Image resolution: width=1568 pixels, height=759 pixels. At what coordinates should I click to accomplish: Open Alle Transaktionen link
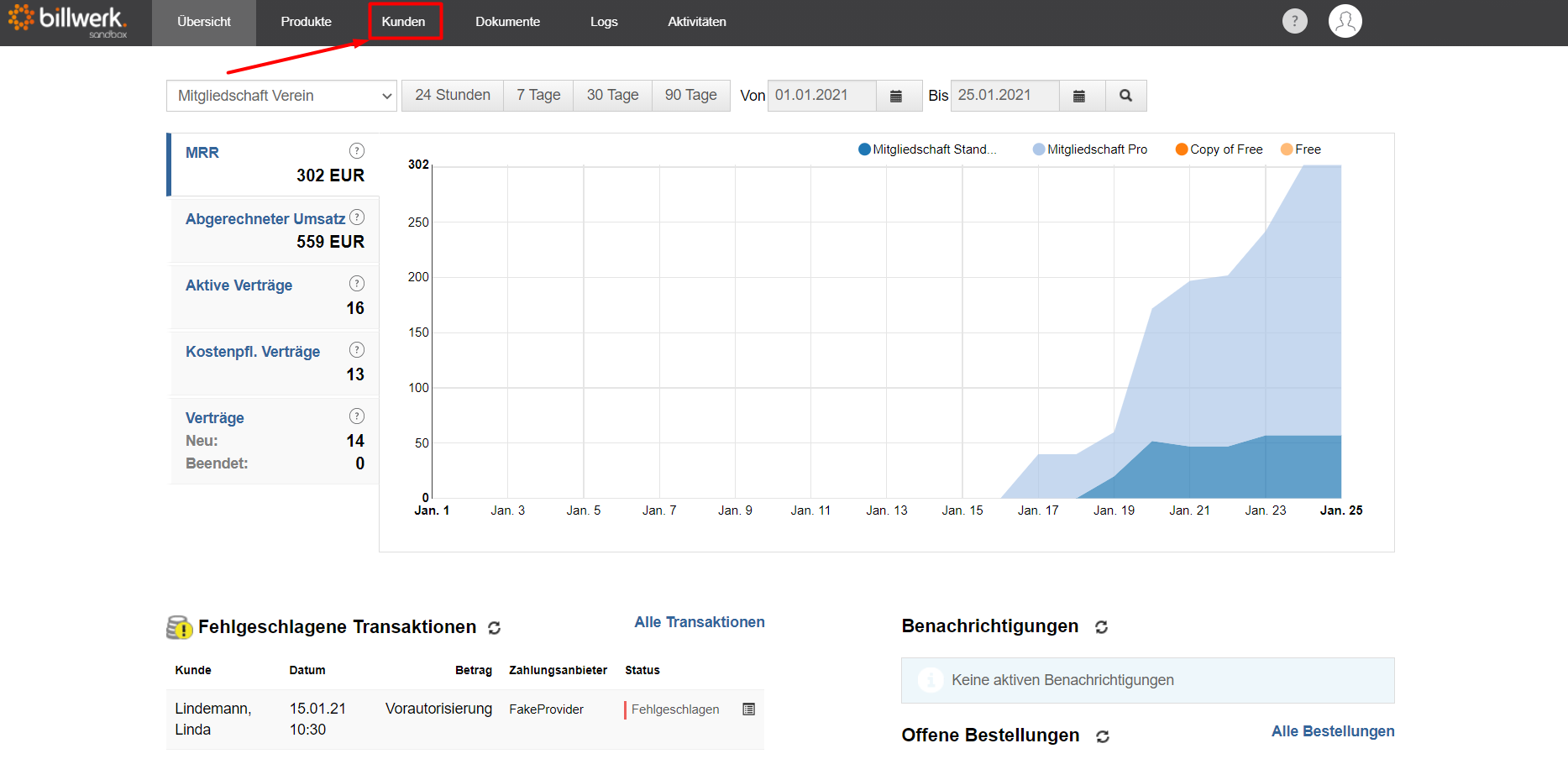point(700,622)
